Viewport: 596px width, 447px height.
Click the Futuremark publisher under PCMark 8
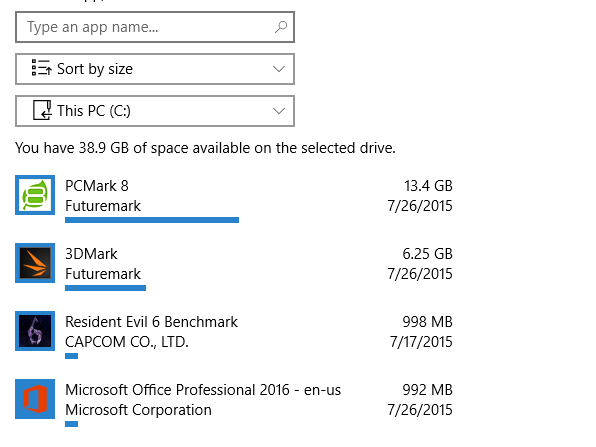tap(103, 206)
